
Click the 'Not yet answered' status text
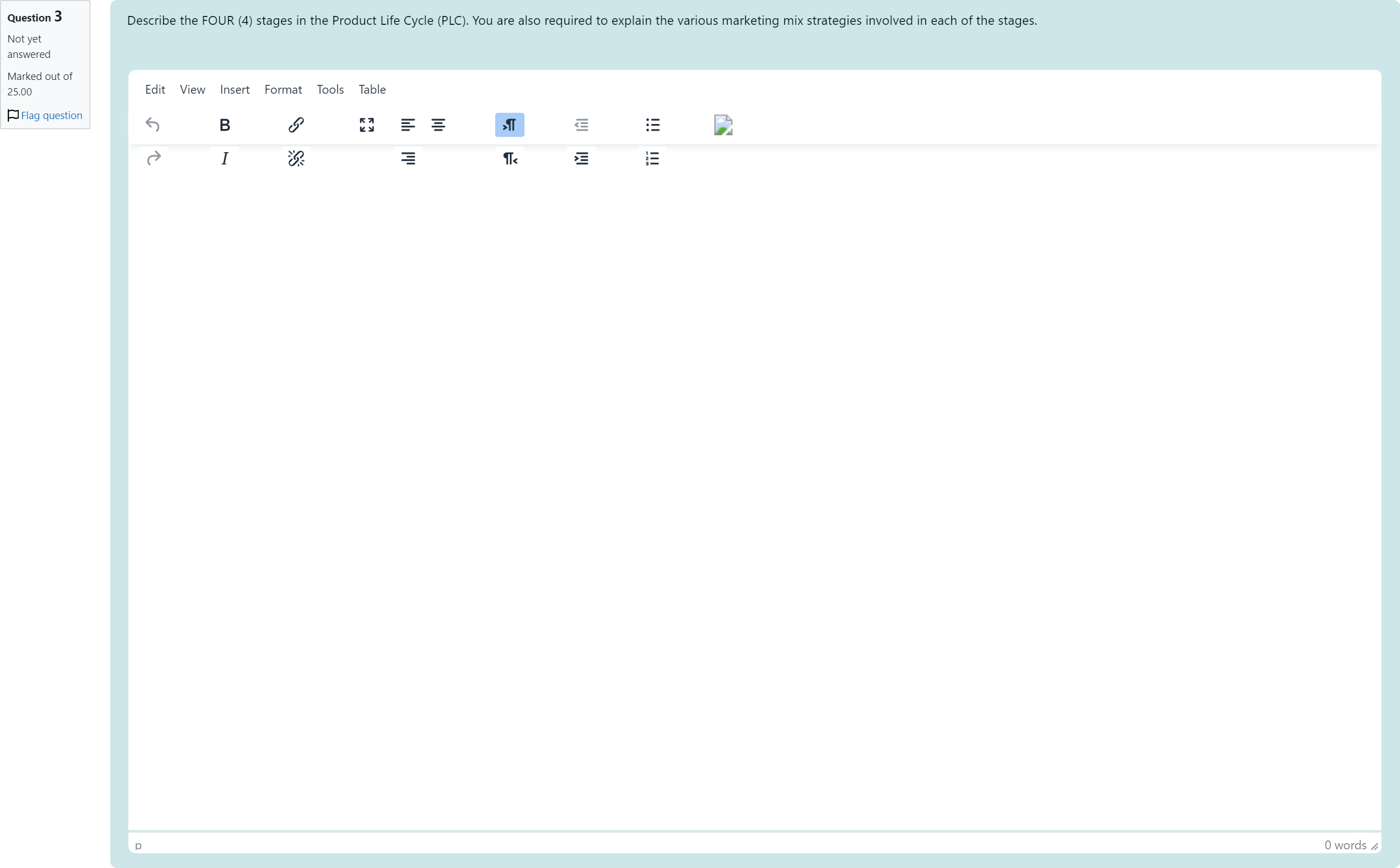click(29, 46)
